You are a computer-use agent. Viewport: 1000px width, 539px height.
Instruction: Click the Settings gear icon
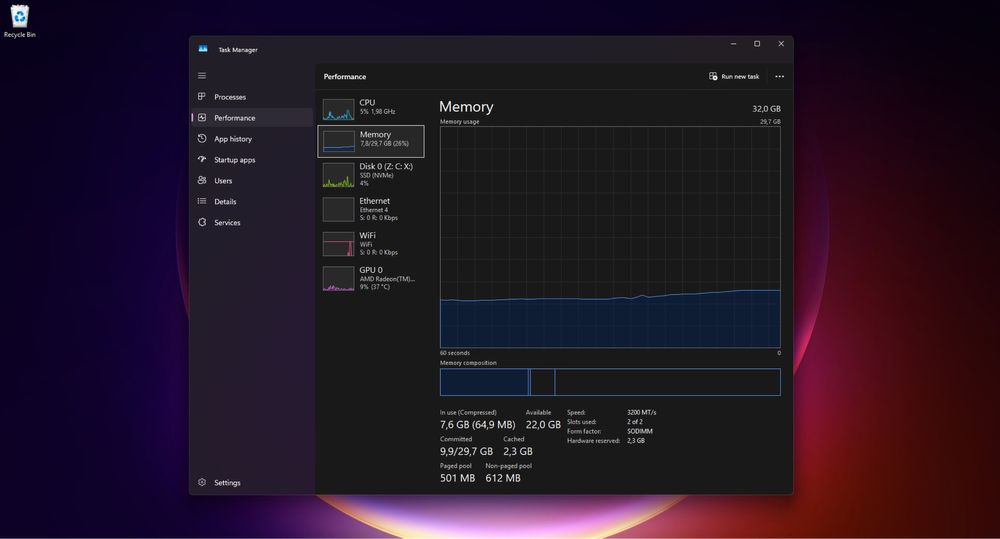click(x=202, y=482)
